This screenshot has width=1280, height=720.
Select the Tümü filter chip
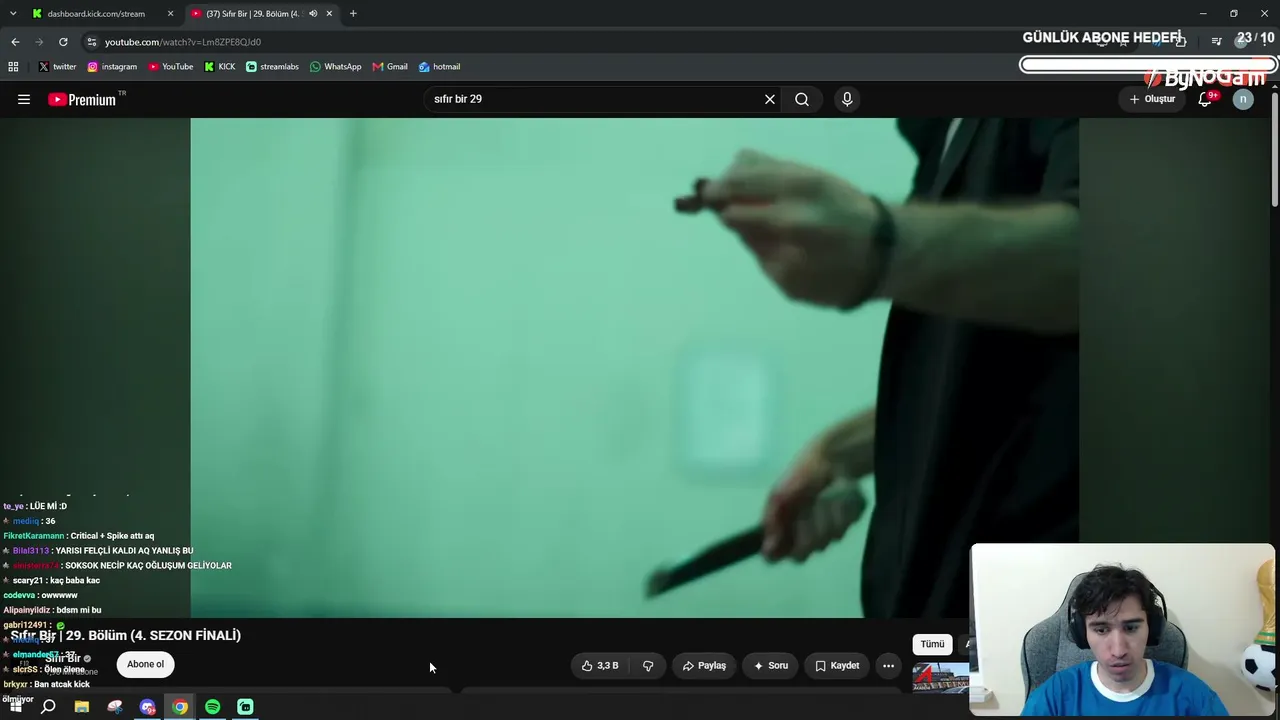click(x=932, y=644)
